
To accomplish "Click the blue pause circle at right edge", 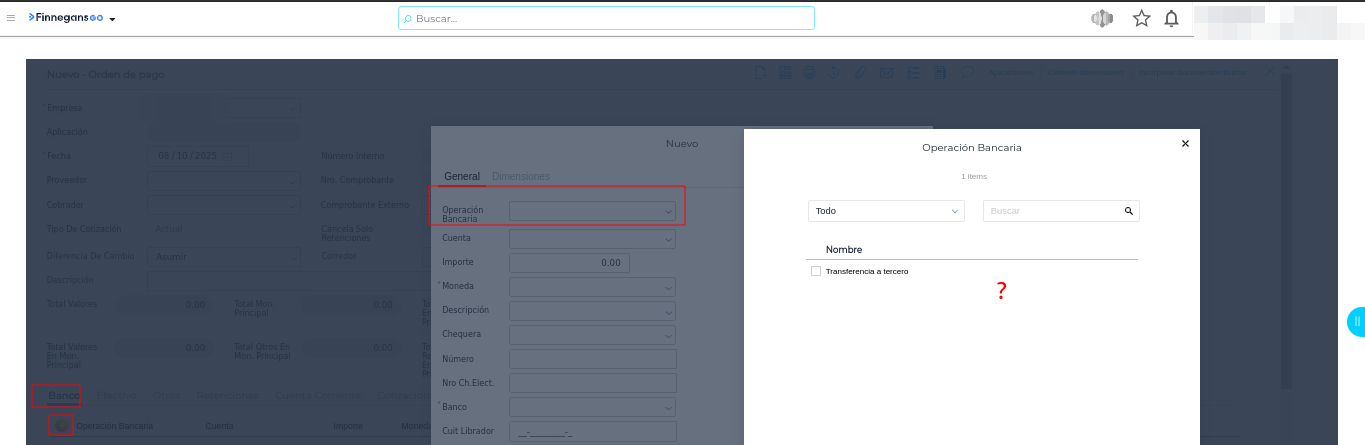I will [1357, 322].
